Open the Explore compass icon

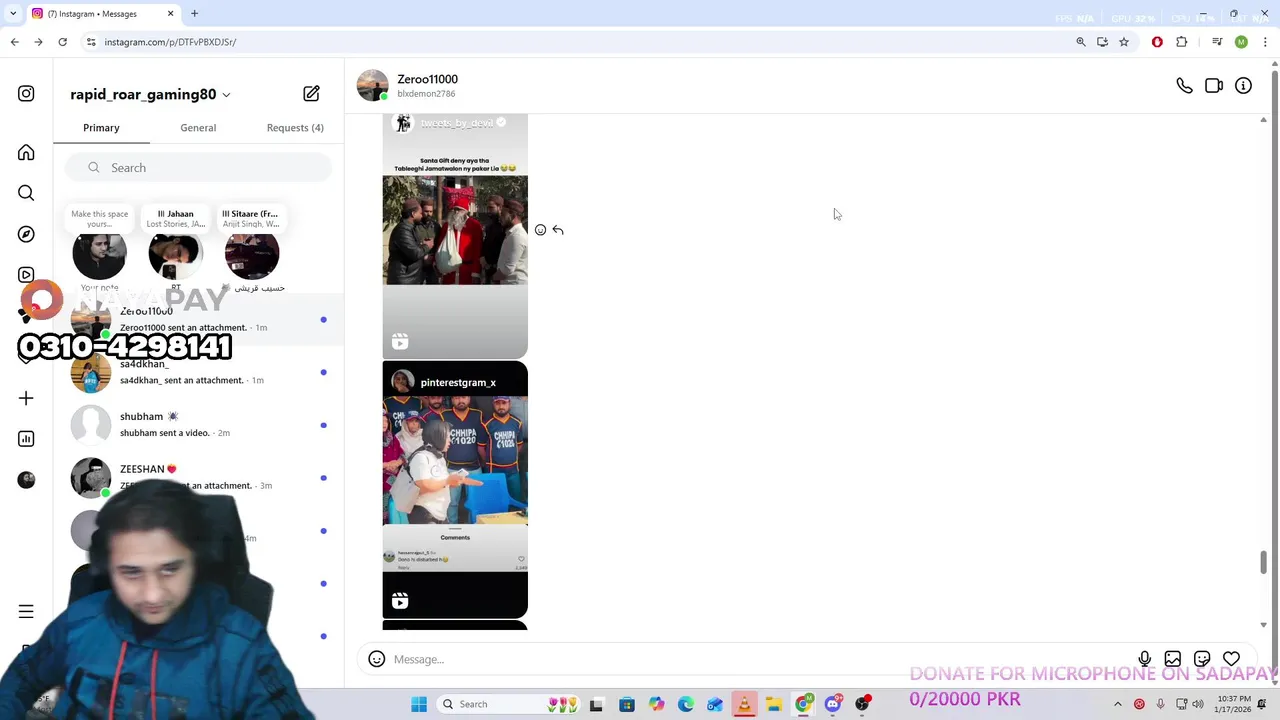26,234
